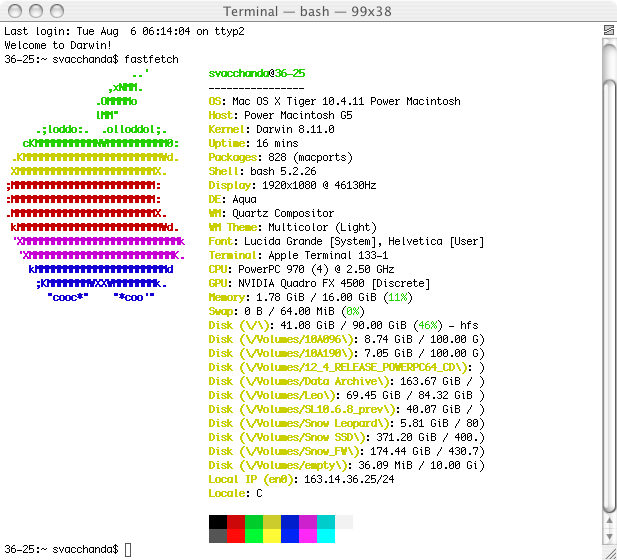Click the bright green block, bottom row
Image resolution: width=617 pixels, height=560 pixels.
click(x=254, y=536)
